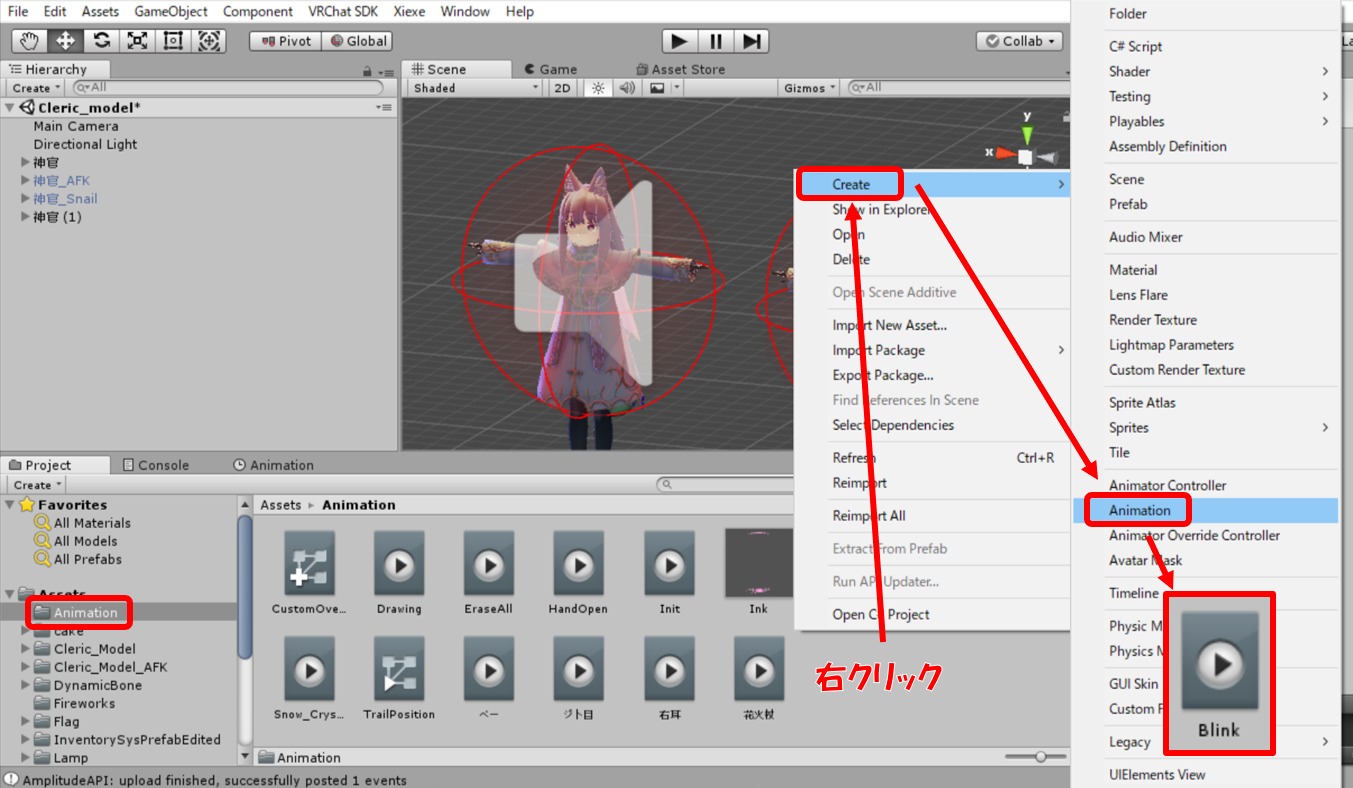1353x788 pixels.
Task: Toggle scene audio speaker icon
Action: [627, 88]
